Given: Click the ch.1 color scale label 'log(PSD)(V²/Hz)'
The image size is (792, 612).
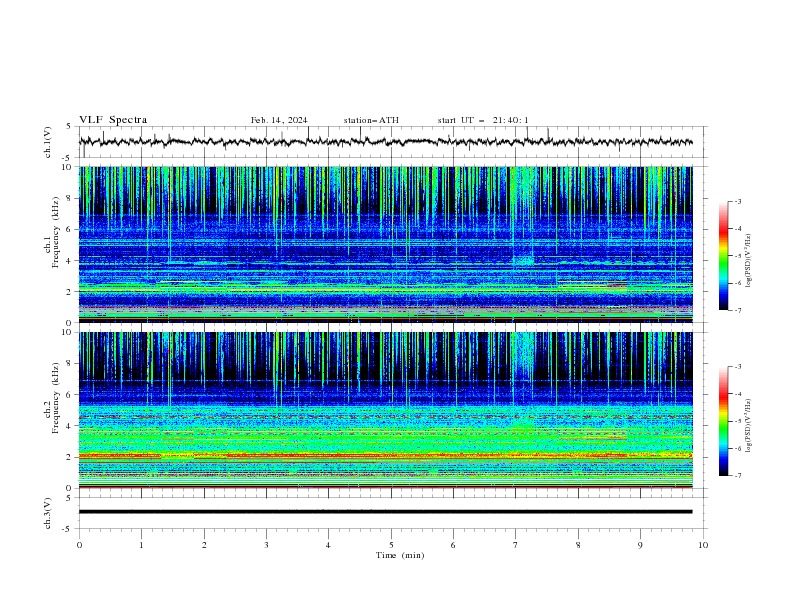Looking at the screenshot, I should point(749,261).
